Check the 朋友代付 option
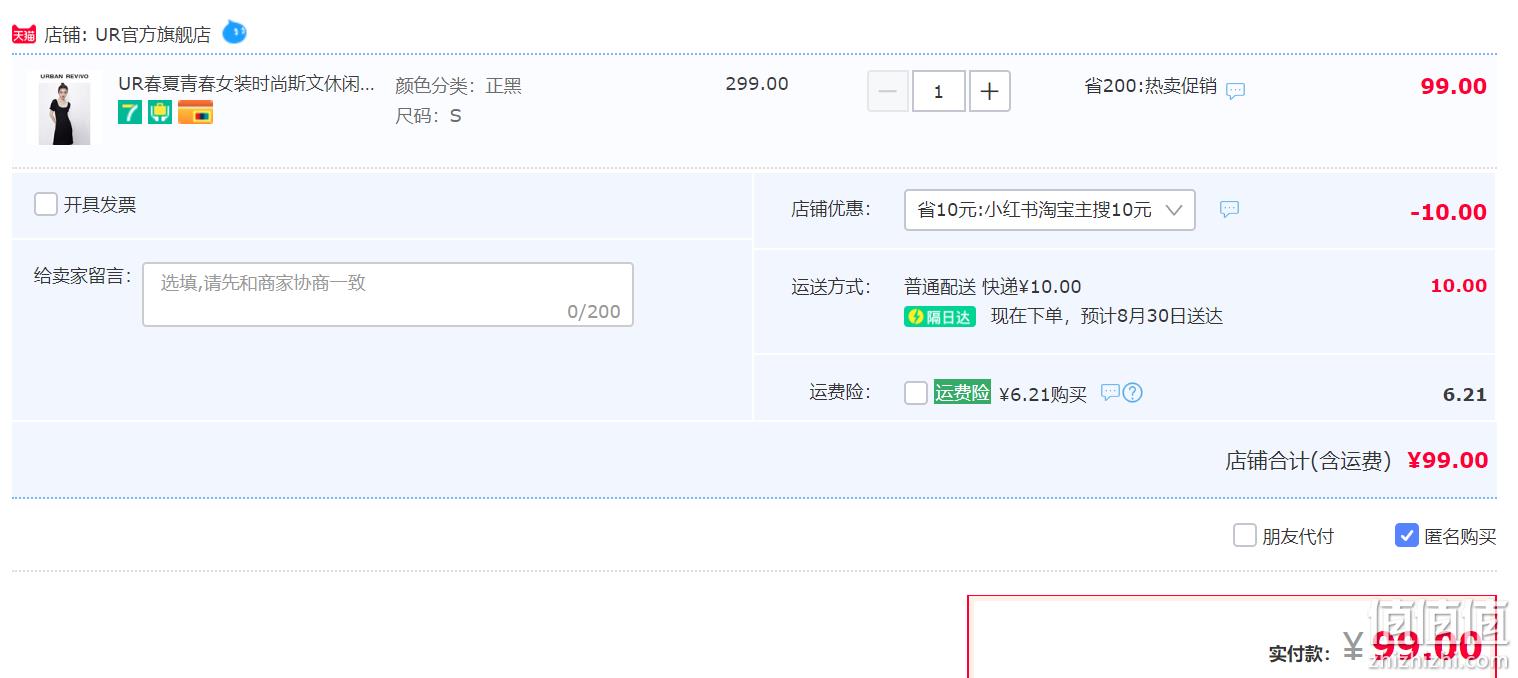 click(x=1245, y=535)
